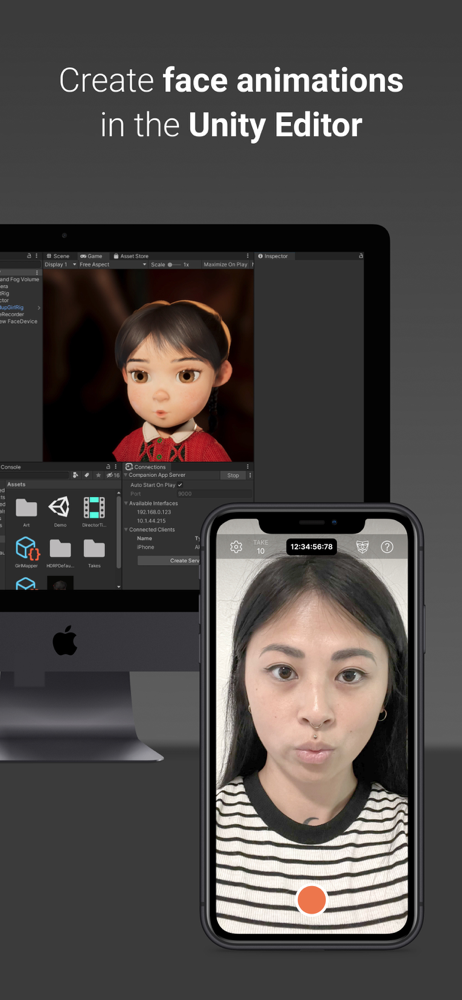Open the Takes folder

click(94, 552)
